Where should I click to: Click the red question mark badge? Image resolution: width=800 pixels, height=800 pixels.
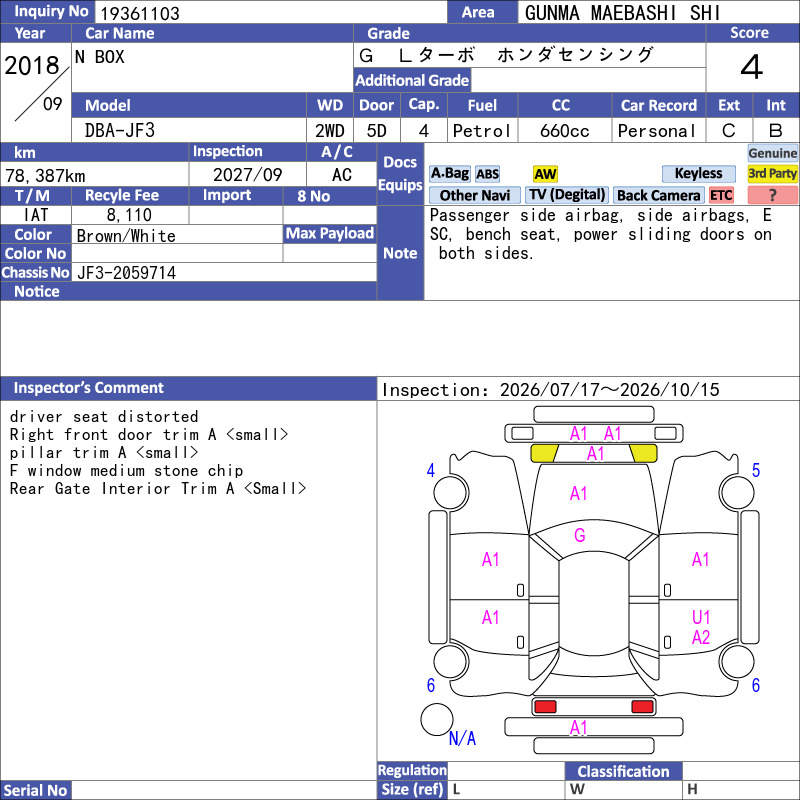[772, 195]
